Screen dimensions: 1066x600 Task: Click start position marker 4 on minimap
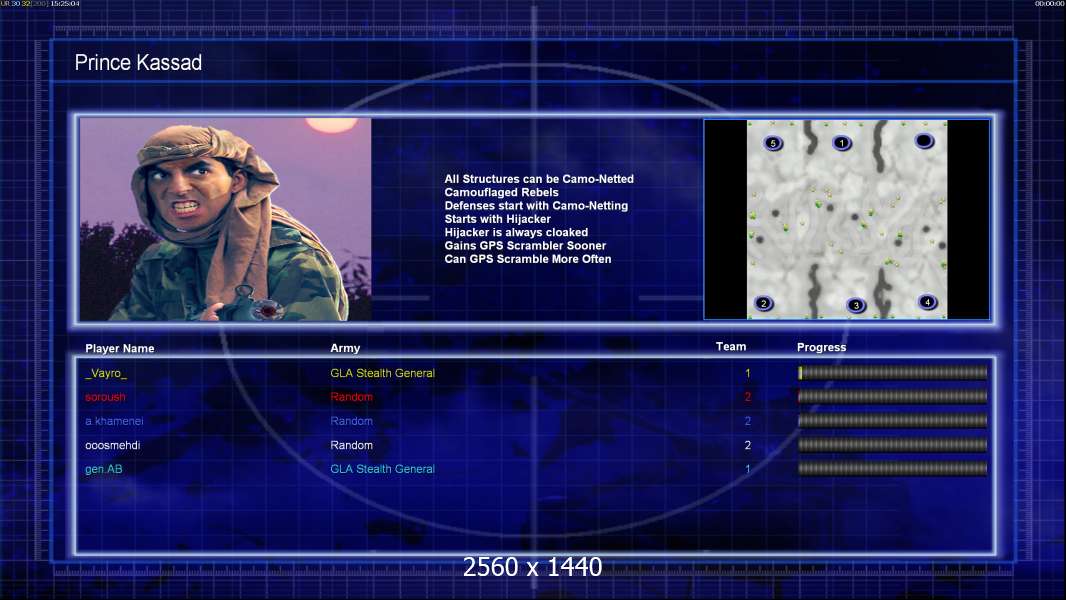click(x=927, y=302)
